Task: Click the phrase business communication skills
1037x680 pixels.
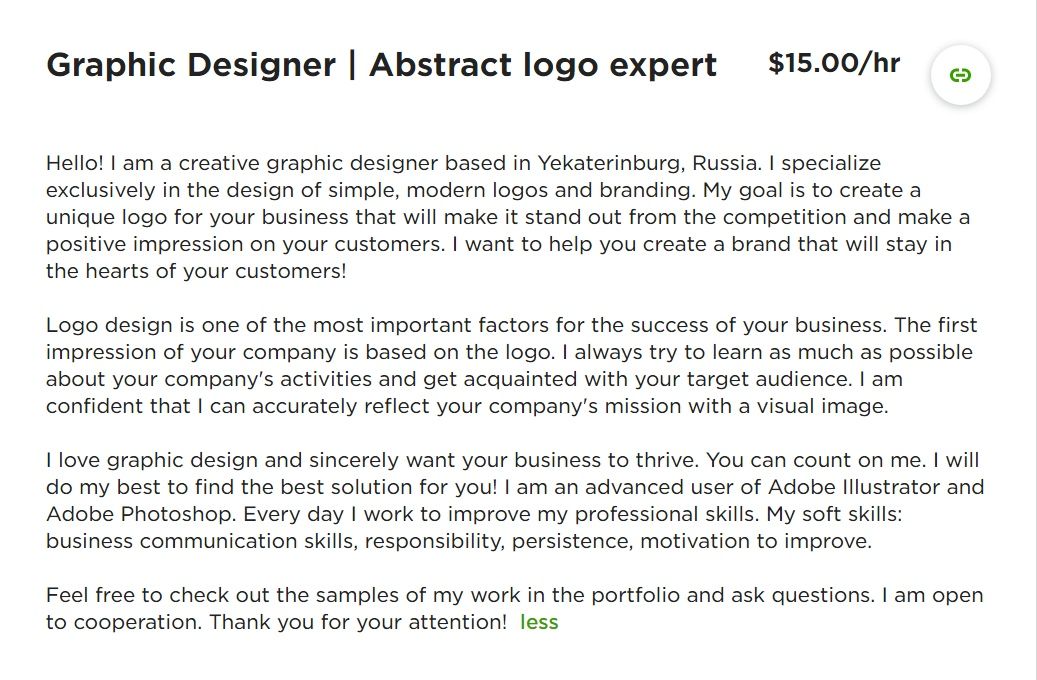Action: 202,542
